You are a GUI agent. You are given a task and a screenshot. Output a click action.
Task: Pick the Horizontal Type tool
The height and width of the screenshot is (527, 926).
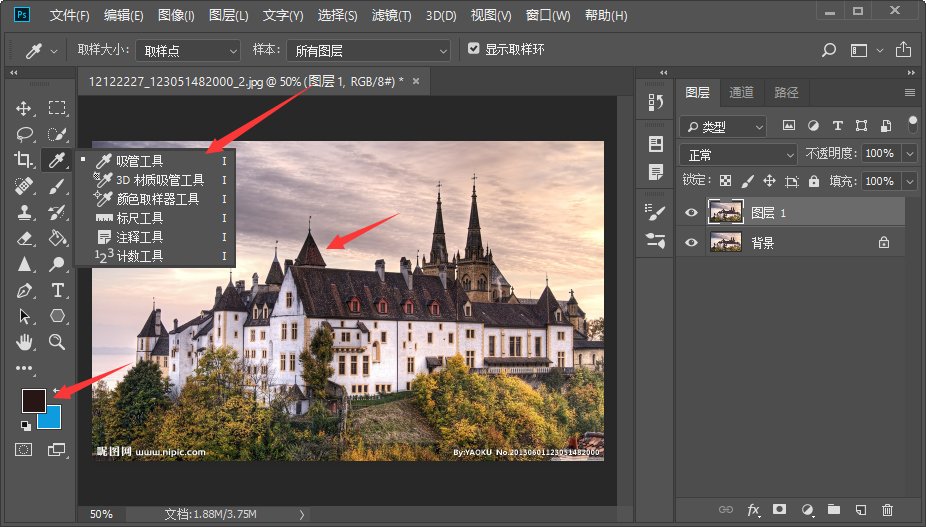(58, 290)
